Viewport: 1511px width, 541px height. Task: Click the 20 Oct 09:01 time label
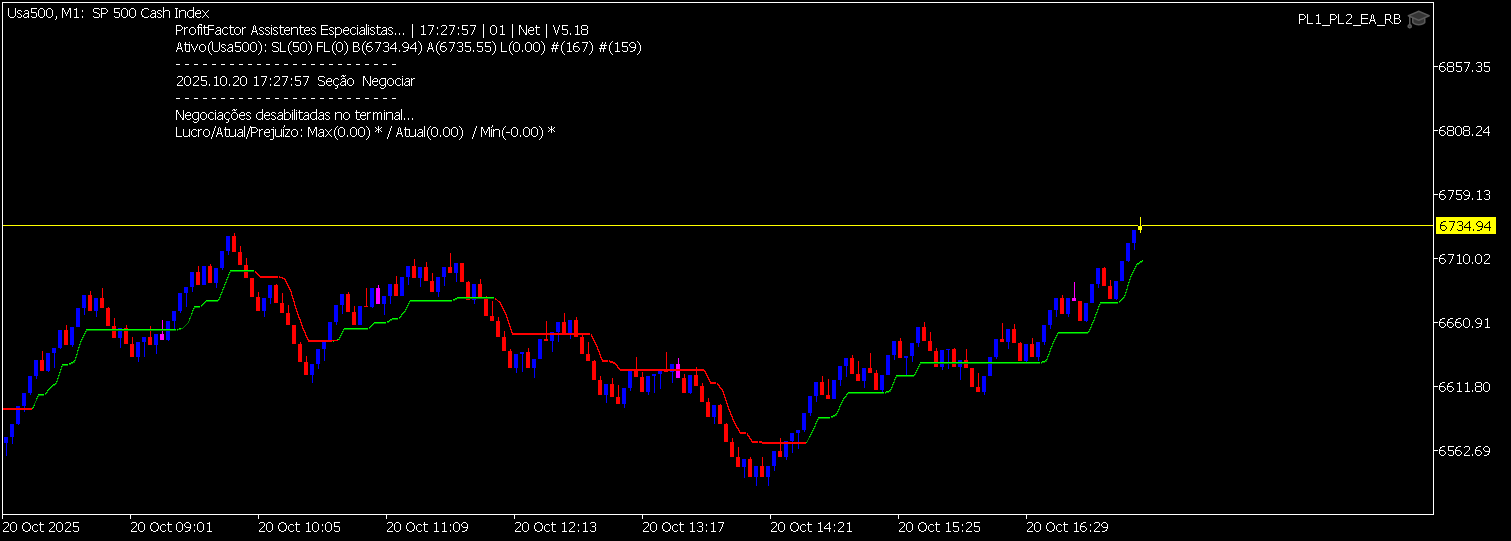pos(171,526)
